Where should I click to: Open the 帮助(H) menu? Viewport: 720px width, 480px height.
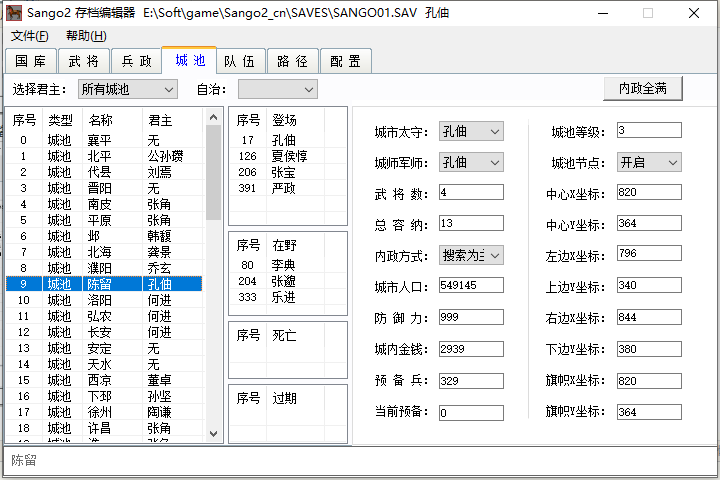(85, 36)
